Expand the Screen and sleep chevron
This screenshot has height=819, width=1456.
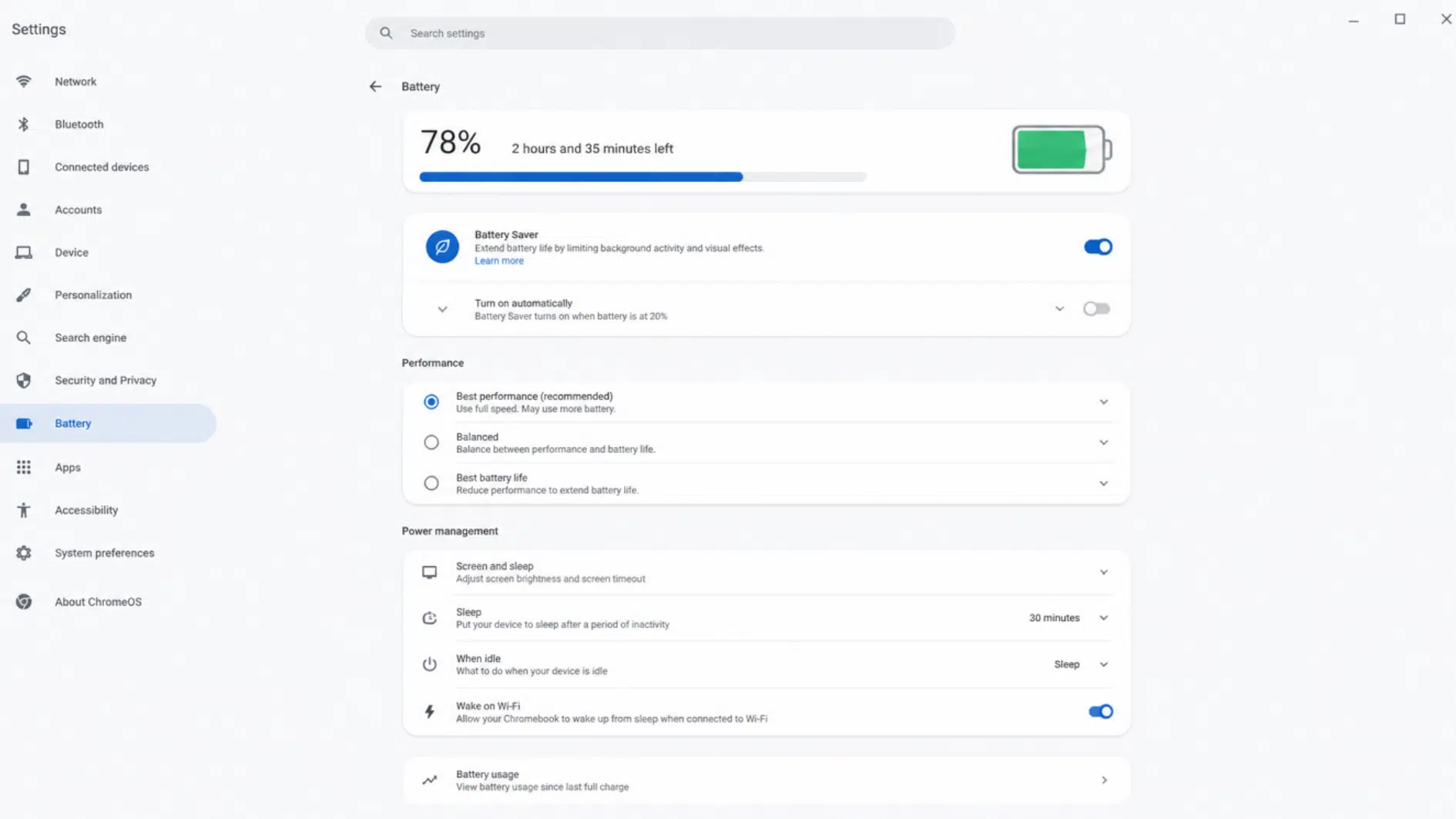coord(1103,572)
